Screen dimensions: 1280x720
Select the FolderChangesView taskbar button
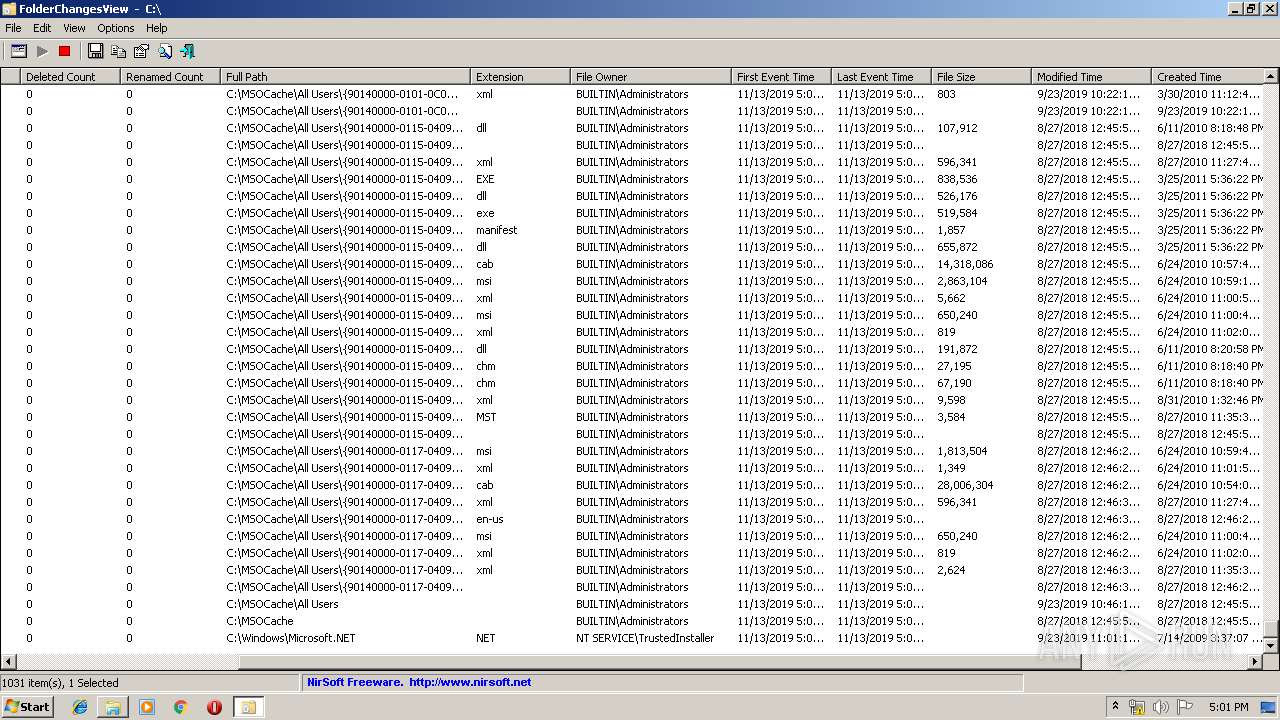[248, 707]
